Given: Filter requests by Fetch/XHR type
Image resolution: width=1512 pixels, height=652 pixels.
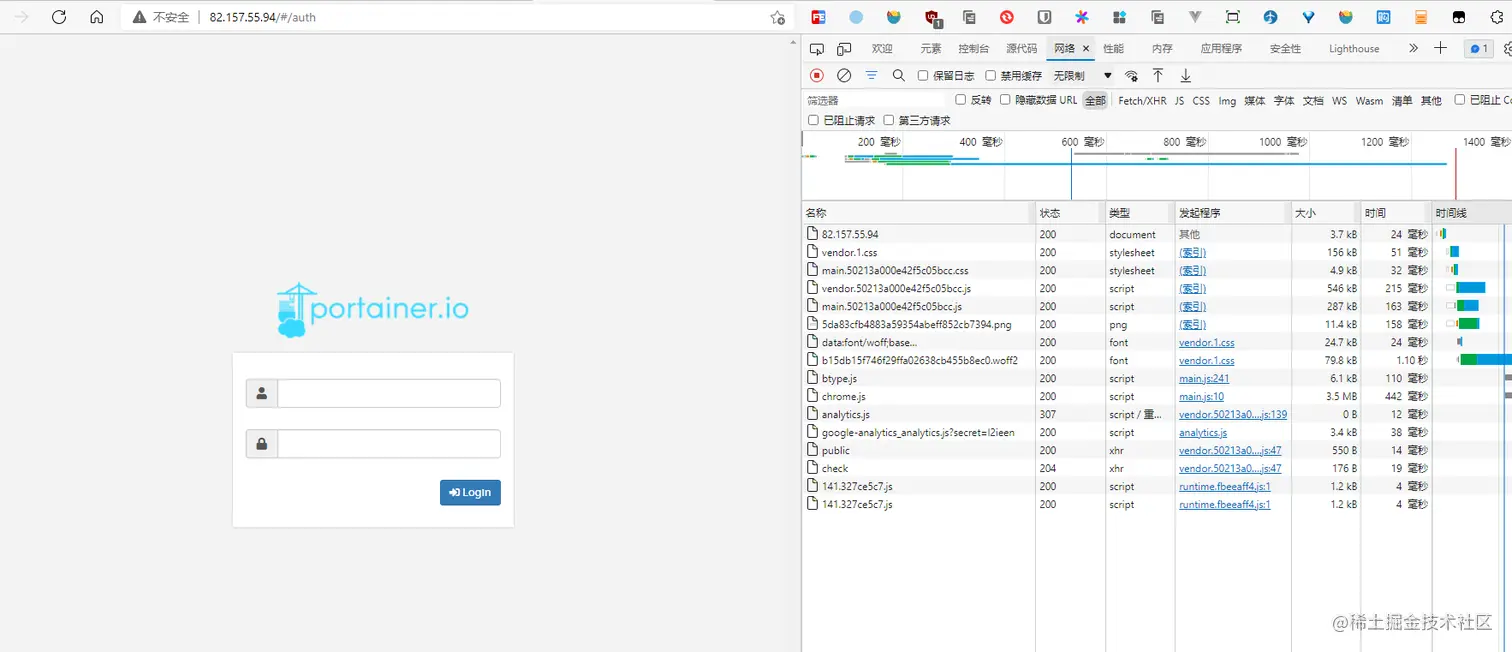Looking at the screenshot, I should (1142, 101).
